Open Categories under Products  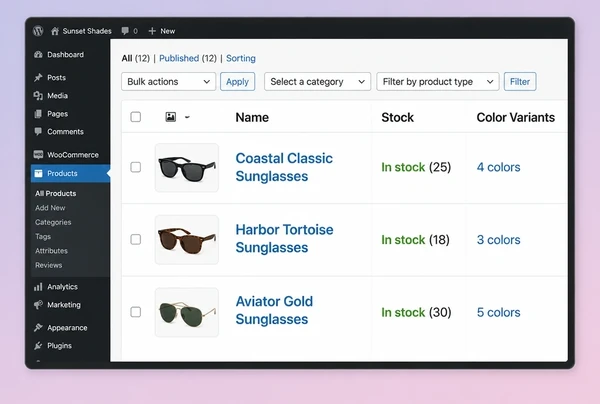(53, 222)
